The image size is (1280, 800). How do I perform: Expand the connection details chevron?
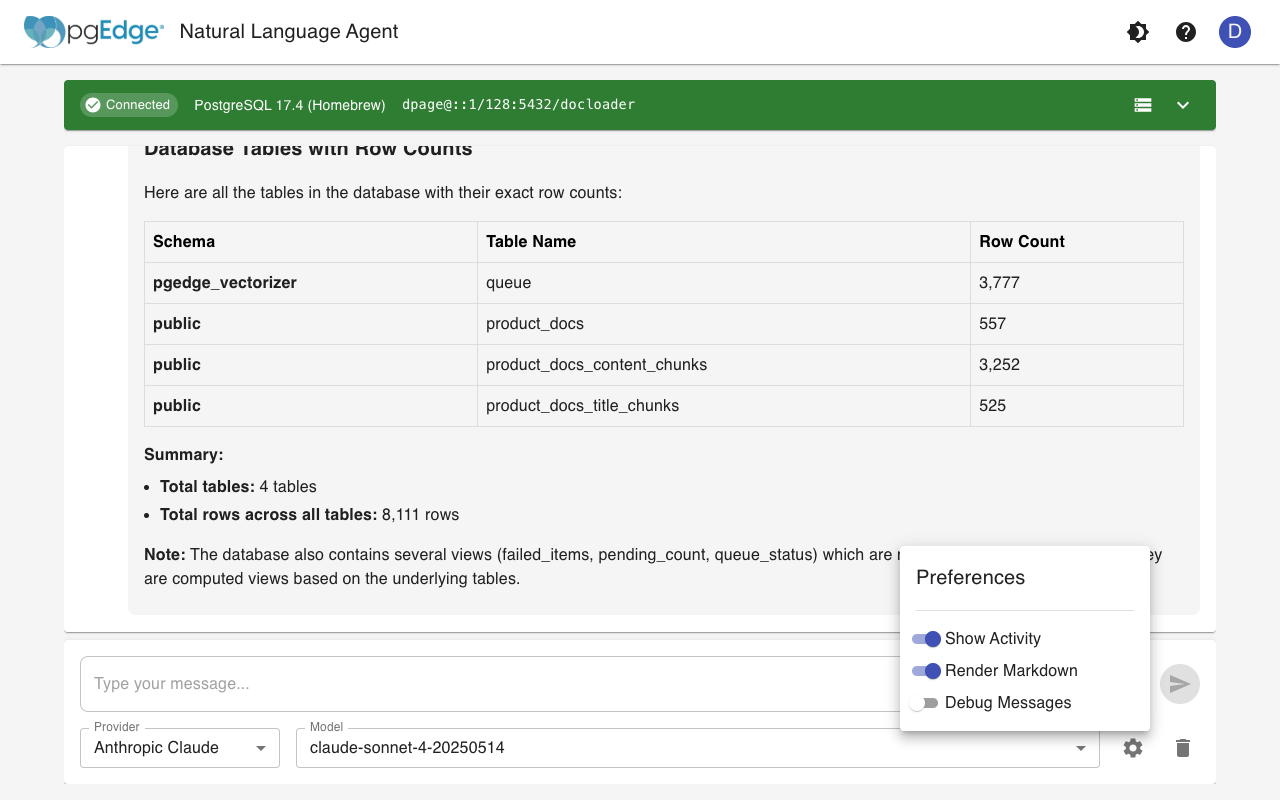pos(1183,105)
